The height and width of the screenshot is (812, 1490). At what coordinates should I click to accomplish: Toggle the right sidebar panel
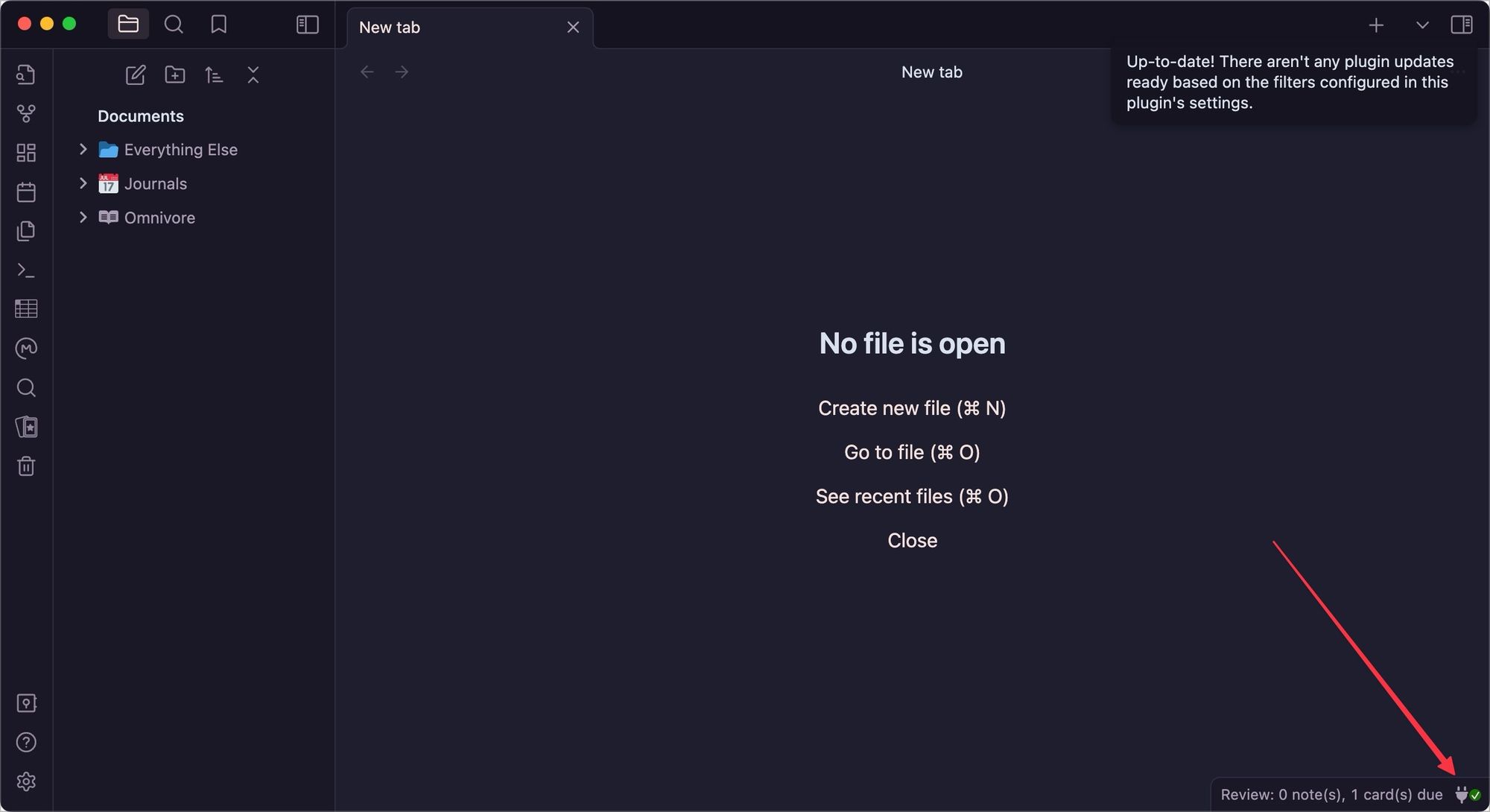(x=1462, y=24)
